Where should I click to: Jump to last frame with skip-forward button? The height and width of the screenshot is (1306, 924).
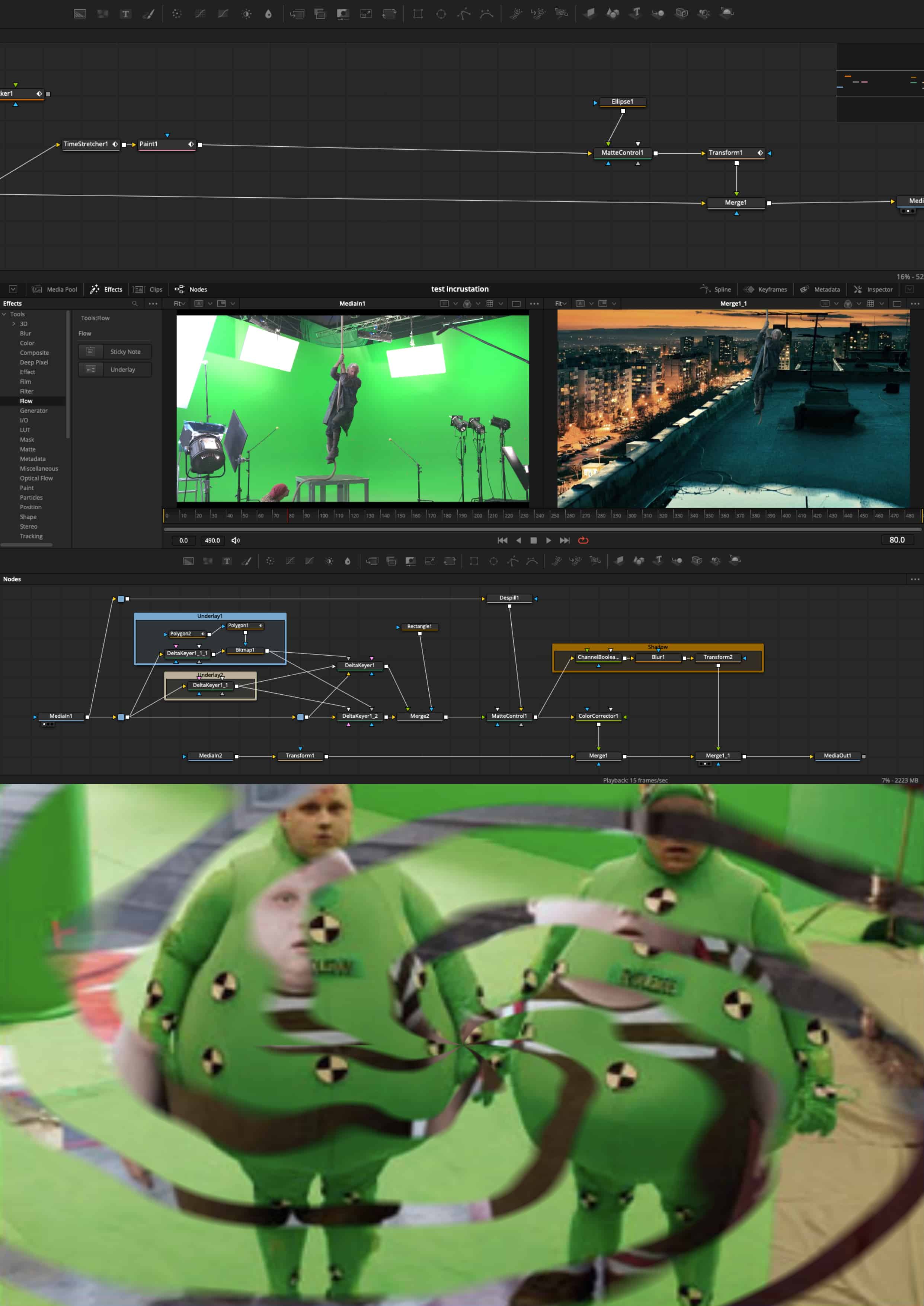point(565,540)
